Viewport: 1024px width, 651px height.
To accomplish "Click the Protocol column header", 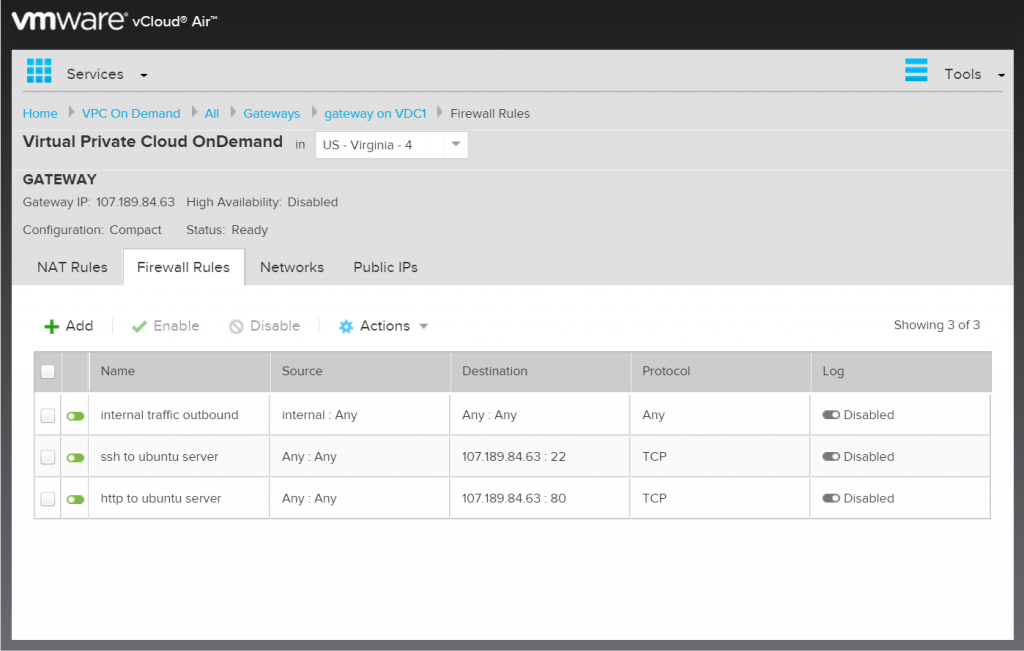I will [x=720, y=372].
